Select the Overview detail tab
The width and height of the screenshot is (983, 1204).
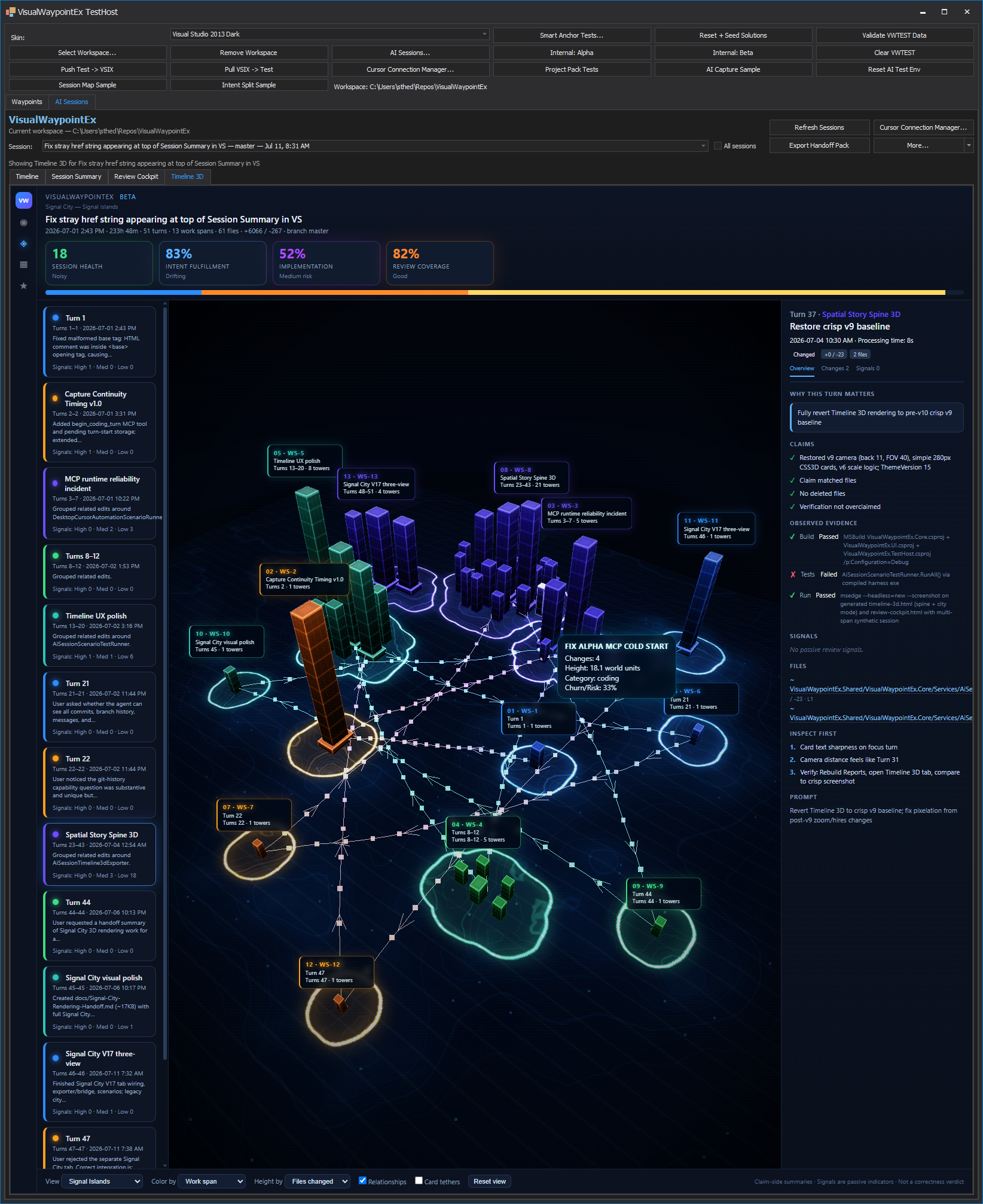click(x=802, y=368)
